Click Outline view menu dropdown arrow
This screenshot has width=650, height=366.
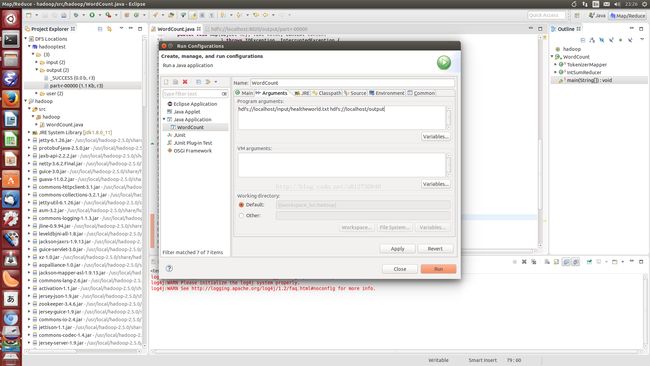(x=642, y=40)
